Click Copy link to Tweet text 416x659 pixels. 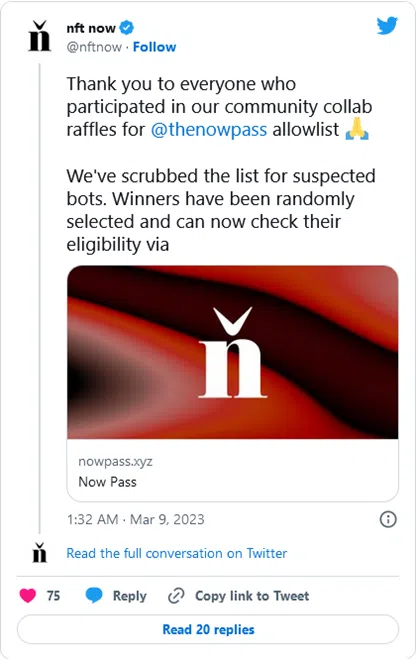(252, 596)
